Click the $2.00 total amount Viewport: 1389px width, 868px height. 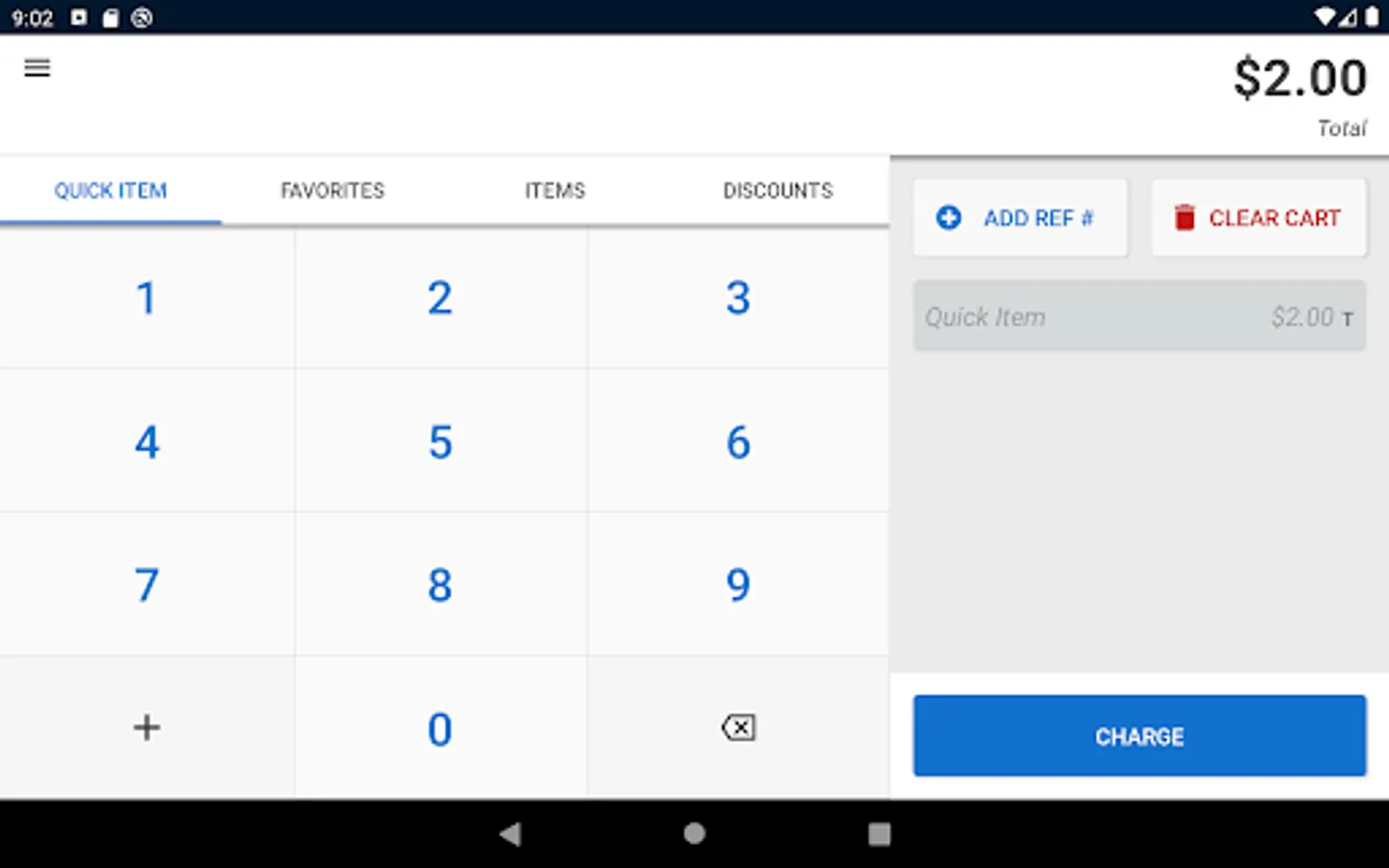point(1299,78)
